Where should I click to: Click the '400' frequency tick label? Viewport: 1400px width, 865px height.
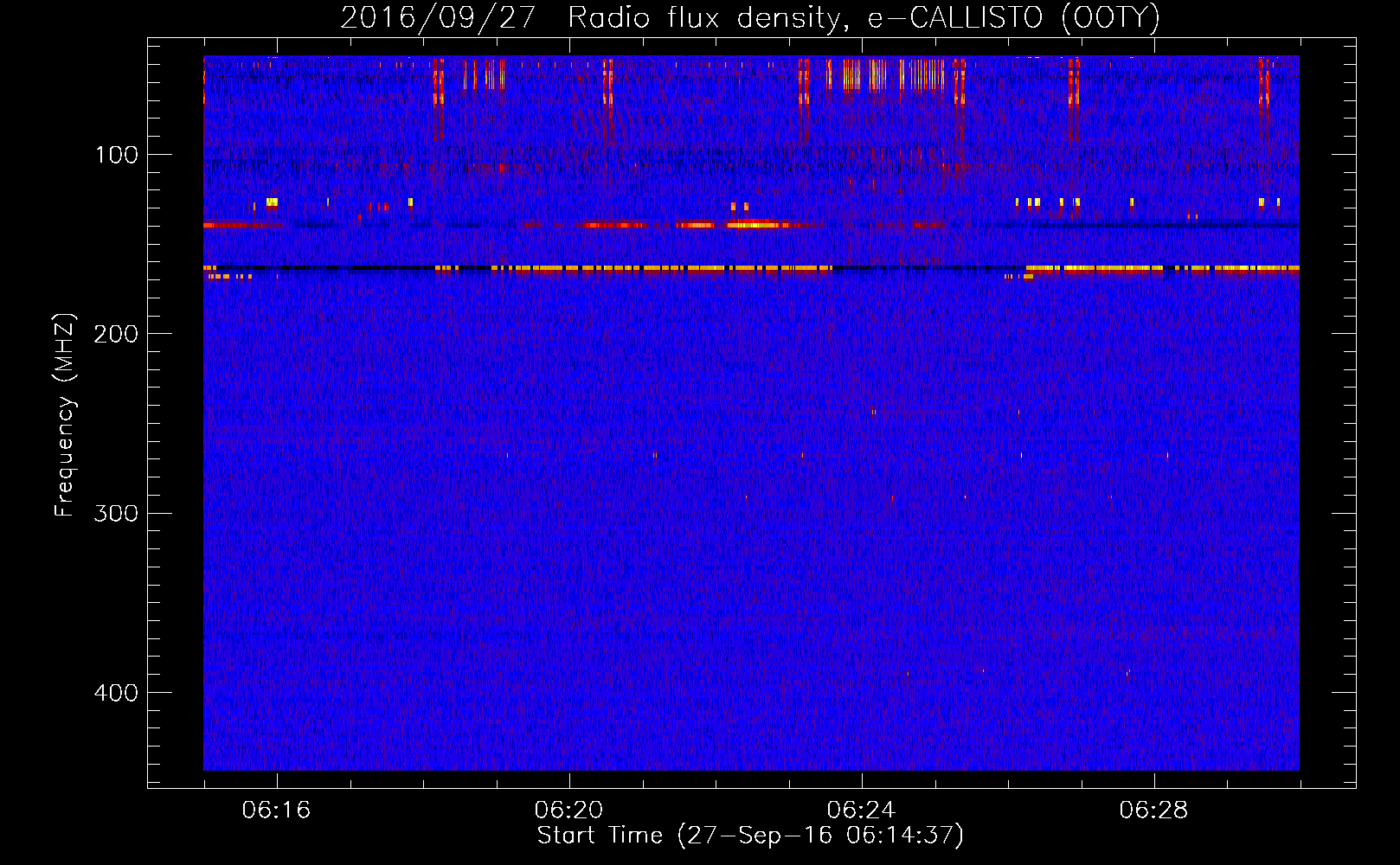coord(116,693)
